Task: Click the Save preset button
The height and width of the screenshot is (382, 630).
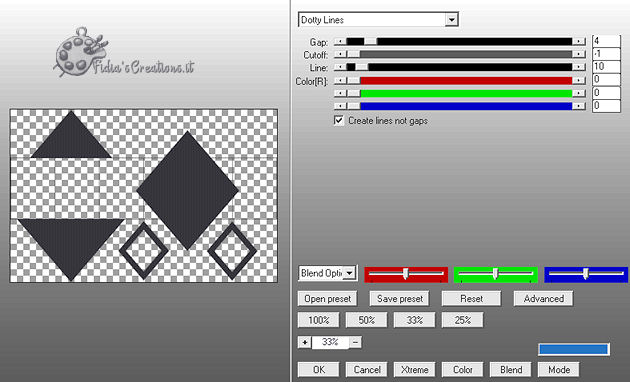Action: click(399, 299)
